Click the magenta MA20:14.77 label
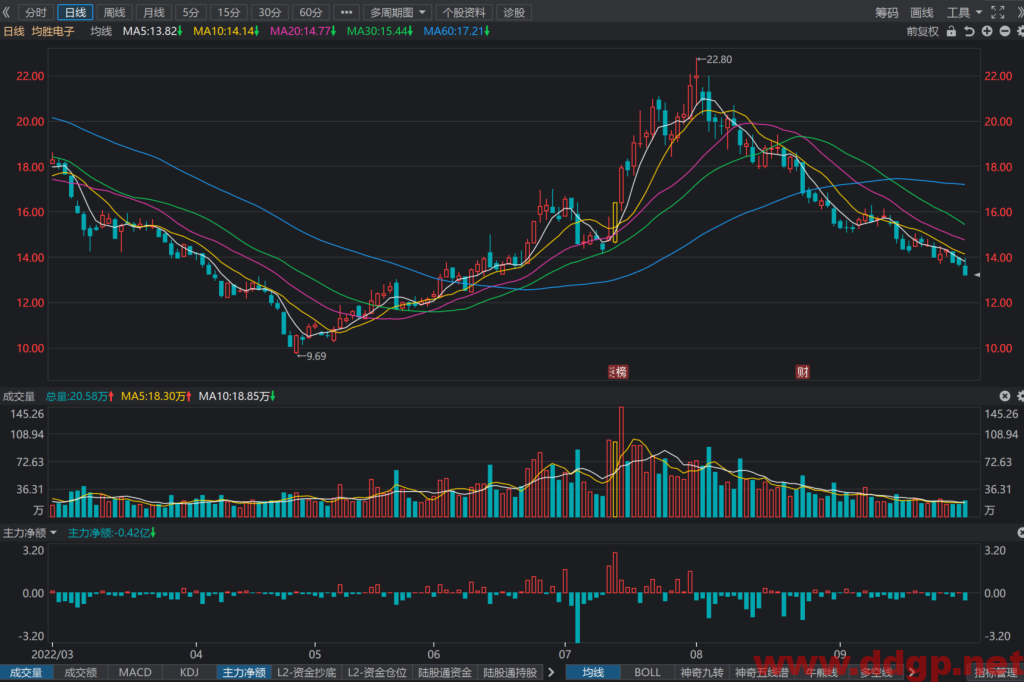This screenshot has height=682, width=1024. (x=302, y=31)
